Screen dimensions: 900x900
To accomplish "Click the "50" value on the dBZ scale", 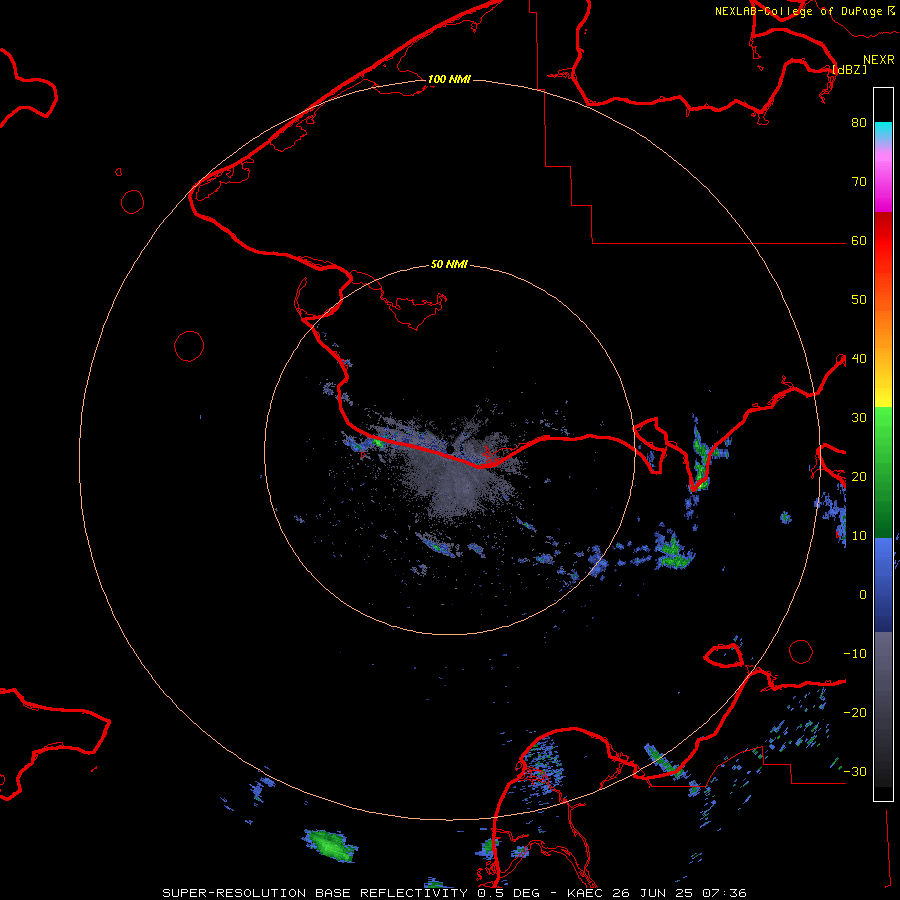I will pos(859,300).
